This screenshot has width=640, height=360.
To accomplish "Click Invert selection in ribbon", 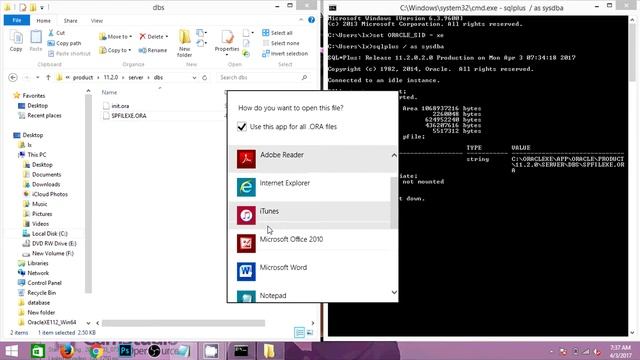I will (x=285, y=53).
